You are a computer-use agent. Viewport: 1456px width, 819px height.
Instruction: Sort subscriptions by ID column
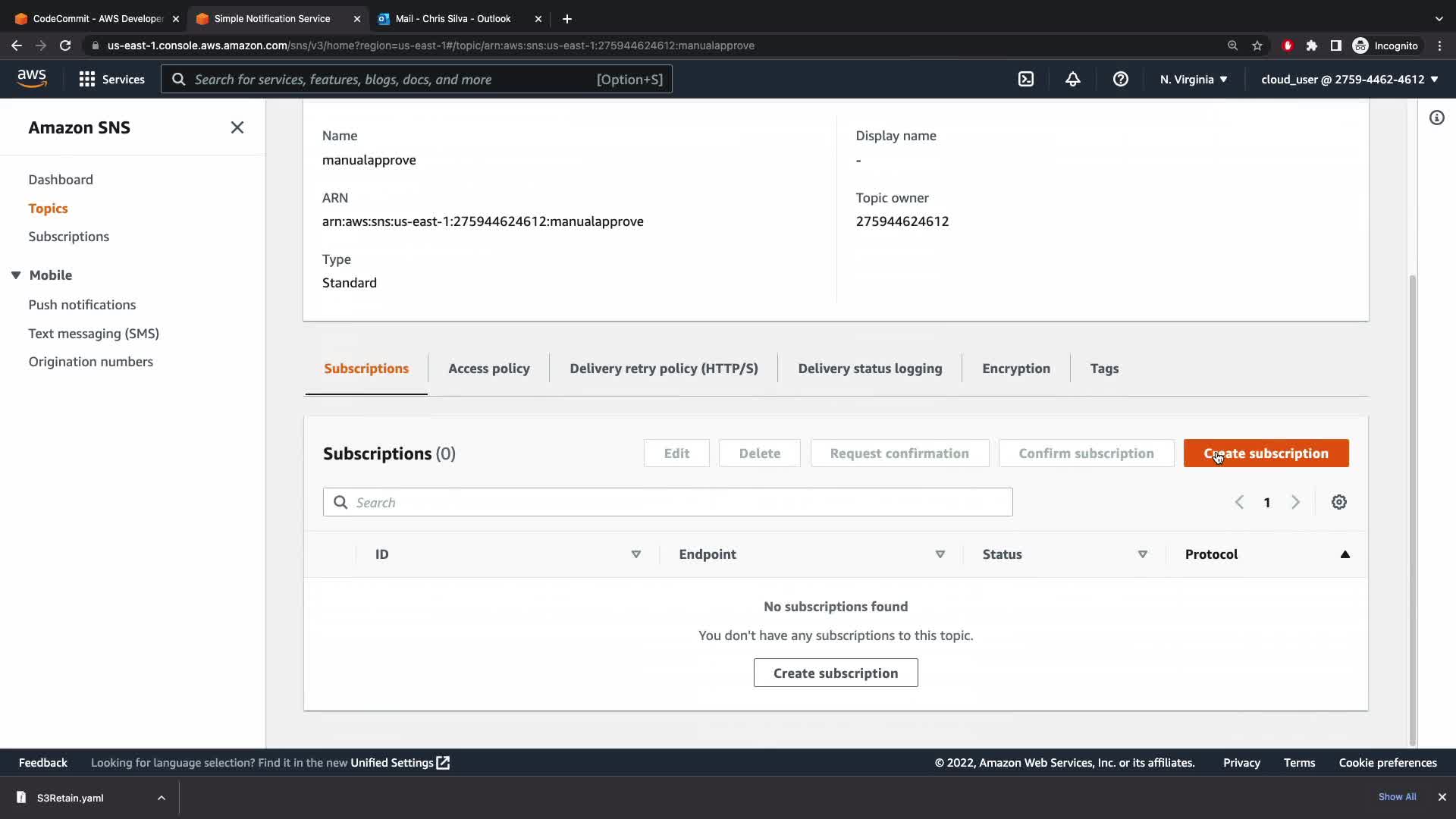tap(635, 554)
